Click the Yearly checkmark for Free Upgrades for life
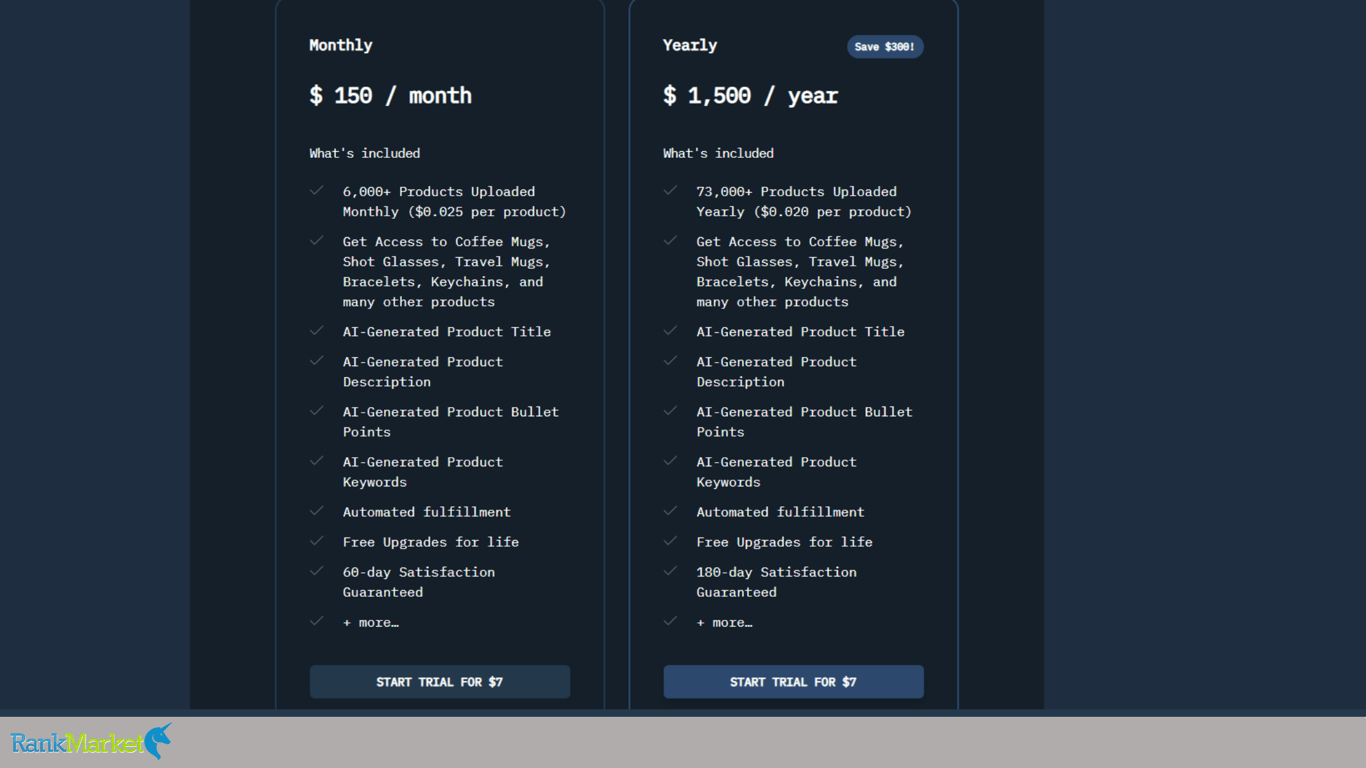This screenshot has width=1366, height=768. pyautogui.click(x=671, y=540)
